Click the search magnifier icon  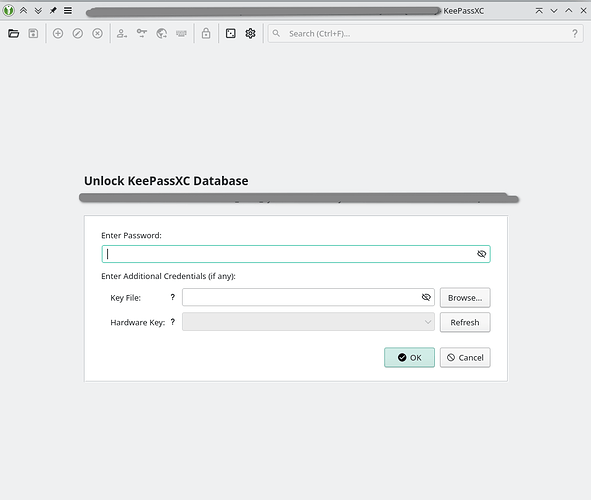(276, 34)
